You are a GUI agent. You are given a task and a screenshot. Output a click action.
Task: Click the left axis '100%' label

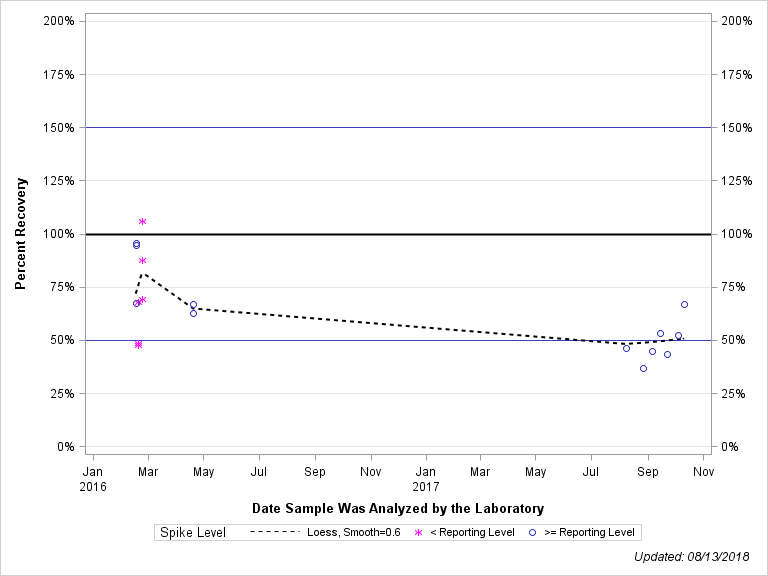tap(59, 234)
